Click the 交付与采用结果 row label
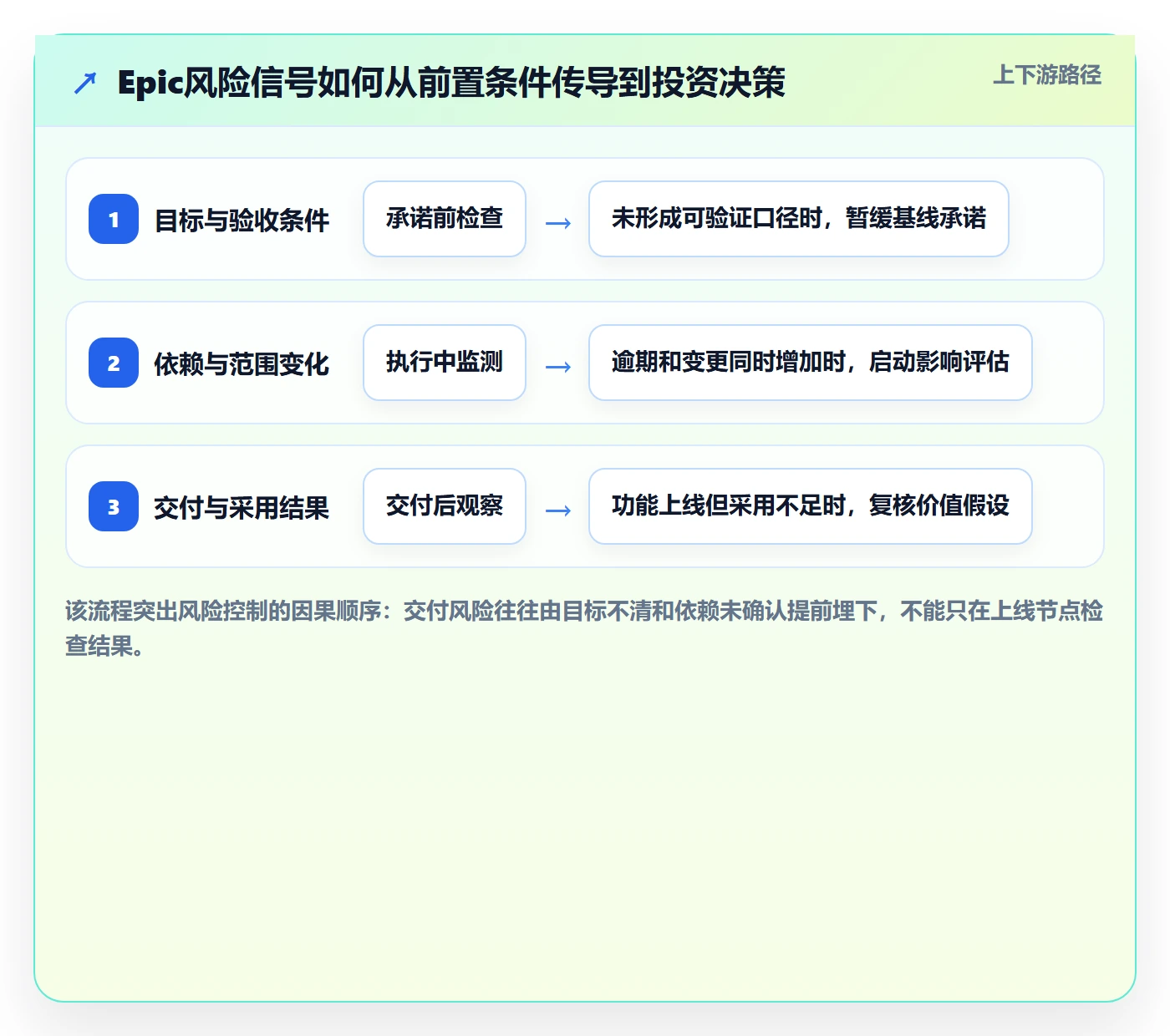 (x=242, y=508)
